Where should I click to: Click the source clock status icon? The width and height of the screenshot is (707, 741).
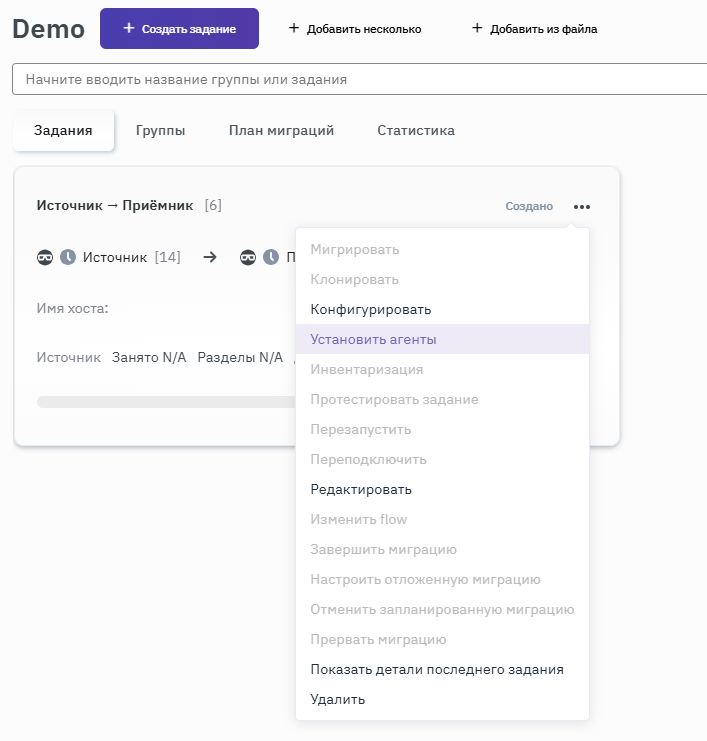point(68,257)
